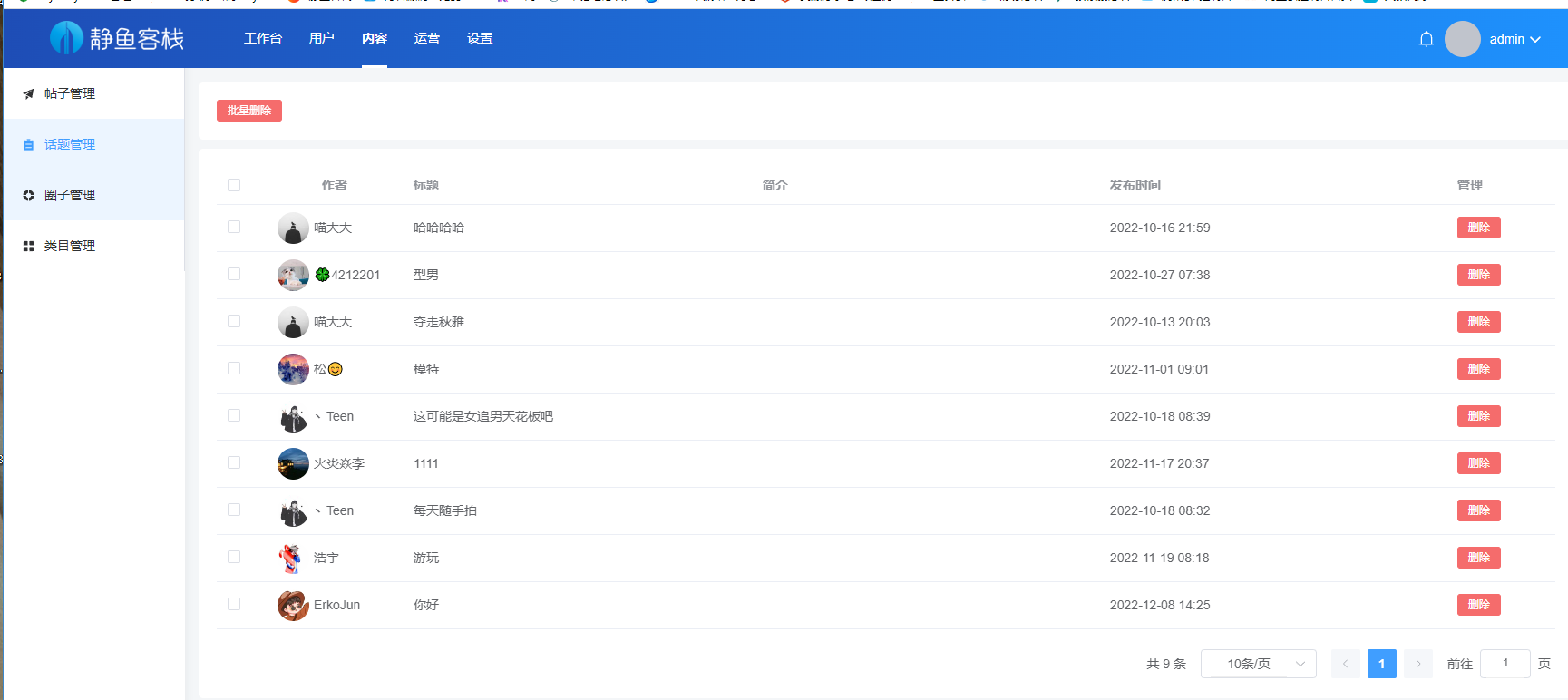Click the 静鱼客栈 logo icon

tap(66, 38)
